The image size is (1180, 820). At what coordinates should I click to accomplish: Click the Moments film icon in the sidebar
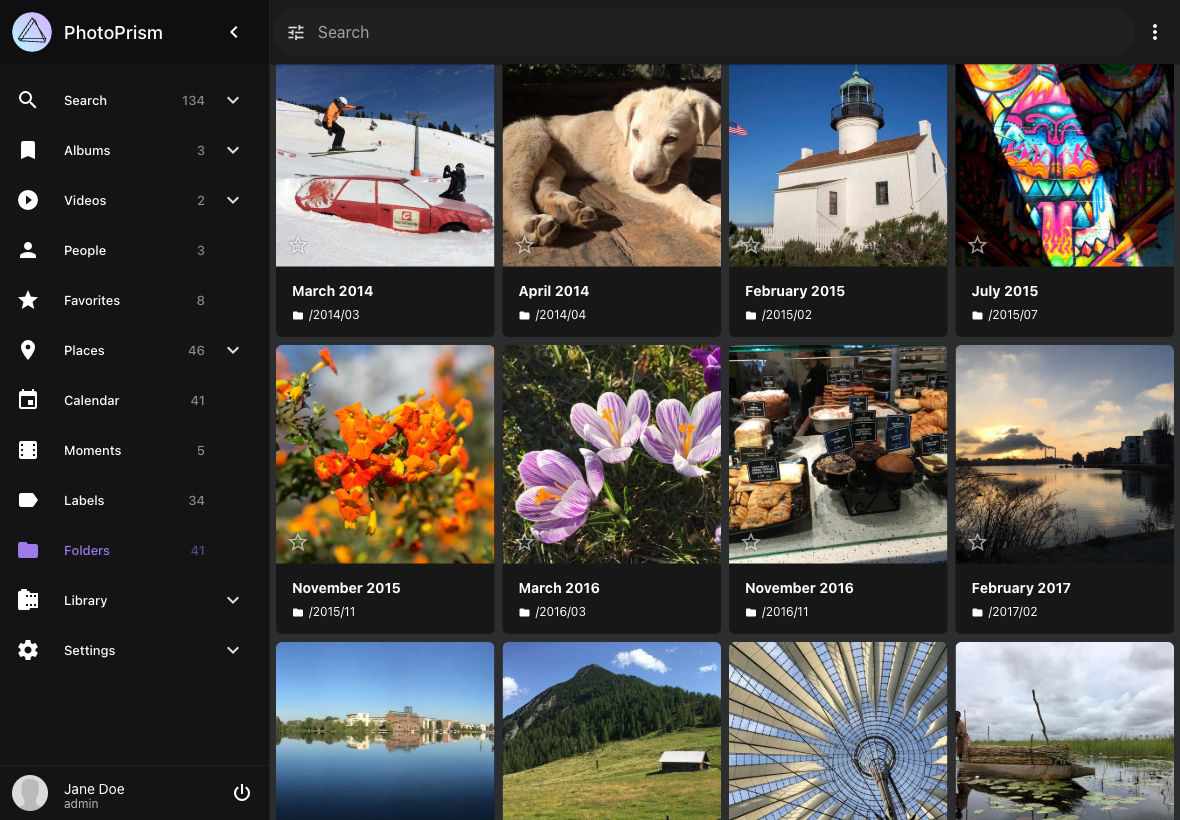pyautogui.click(x=28, y=450)
